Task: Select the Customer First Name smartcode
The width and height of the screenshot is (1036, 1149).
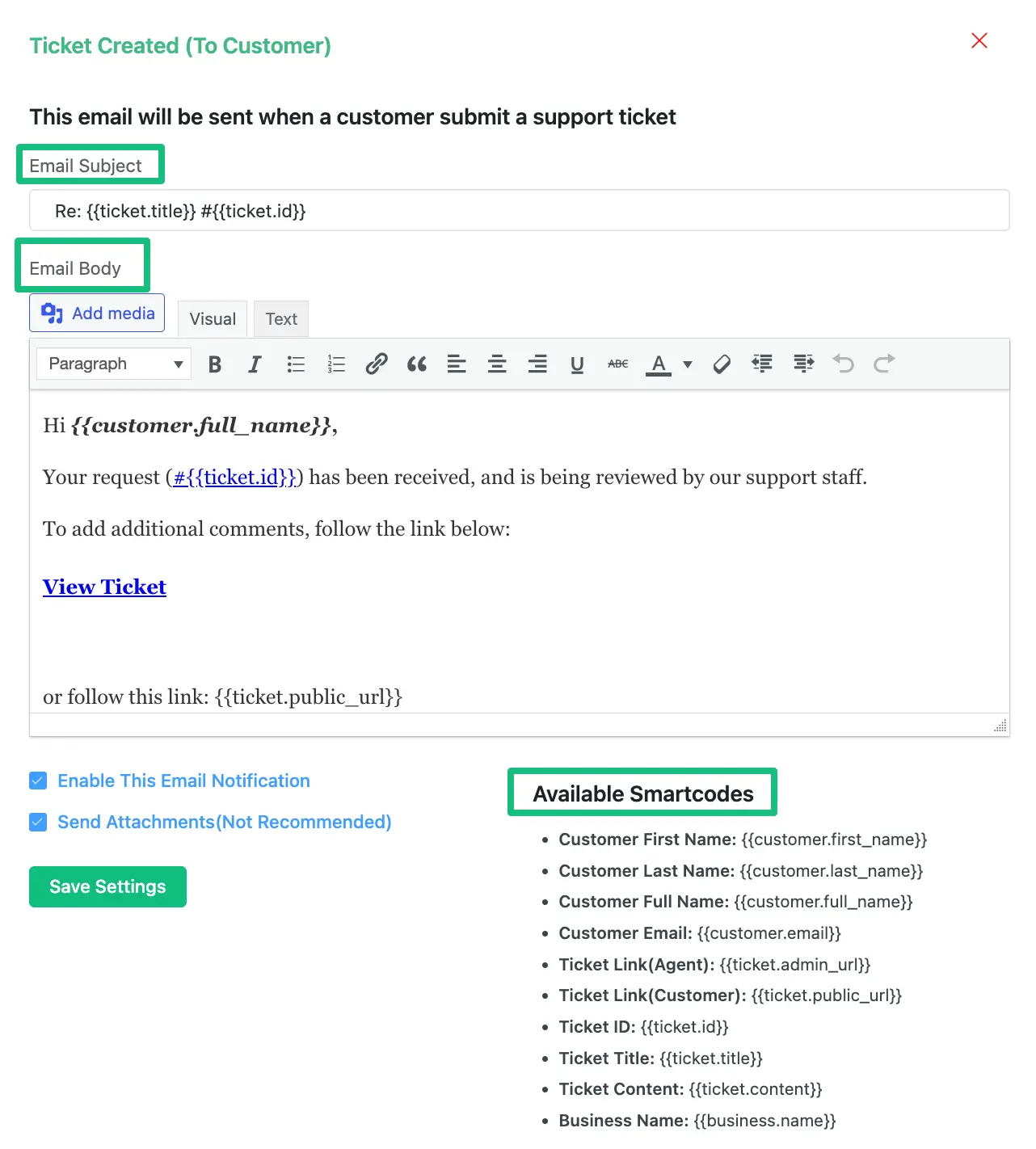Action: coord(743,840)
